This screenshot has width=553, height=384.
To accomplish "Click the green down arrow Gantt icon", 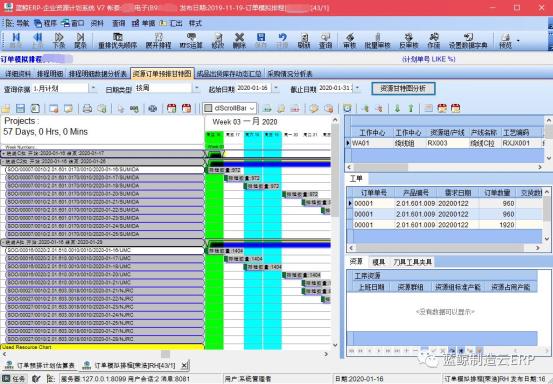I will [x=397, y=108].
